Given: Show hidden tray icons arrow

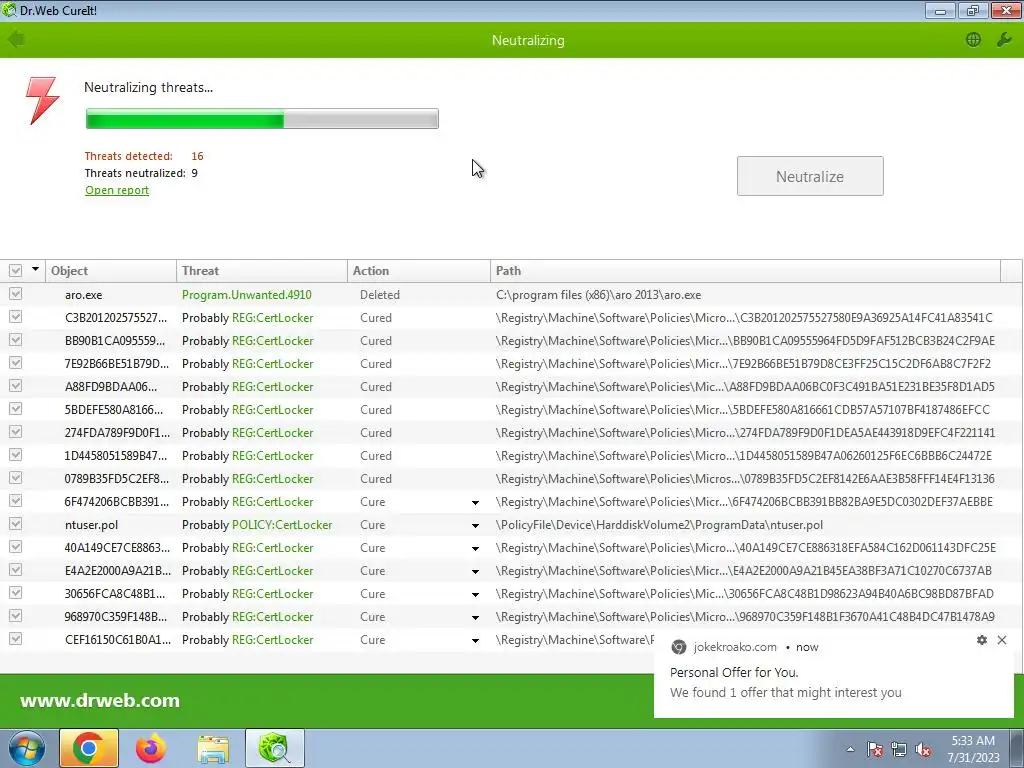Looking at the screenshot, I should click(850, 749).
